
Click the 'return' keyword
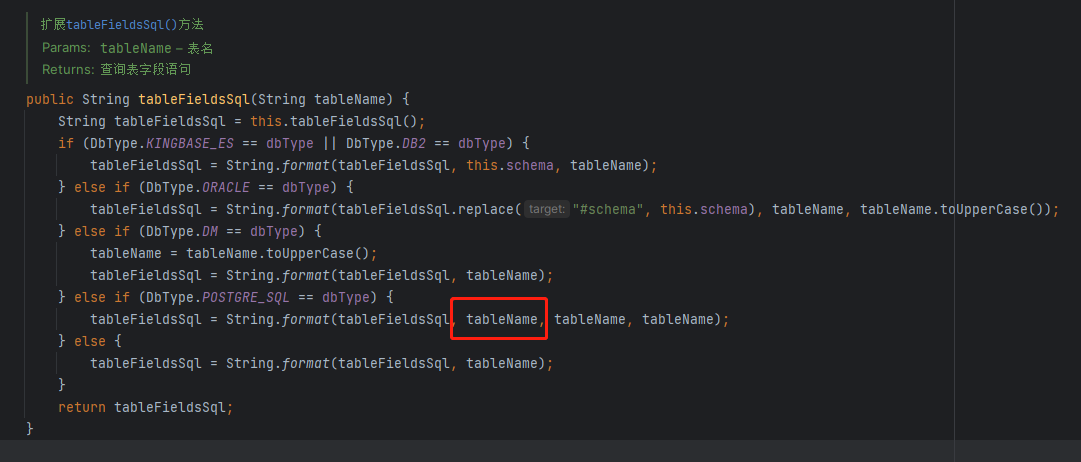82,408
